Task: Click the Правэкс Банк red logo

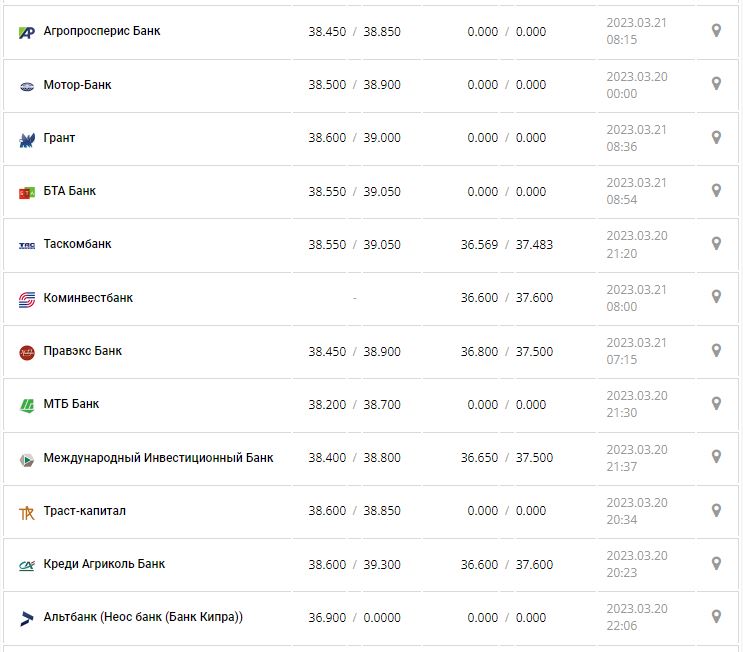Action: click(x=27, y=352)
